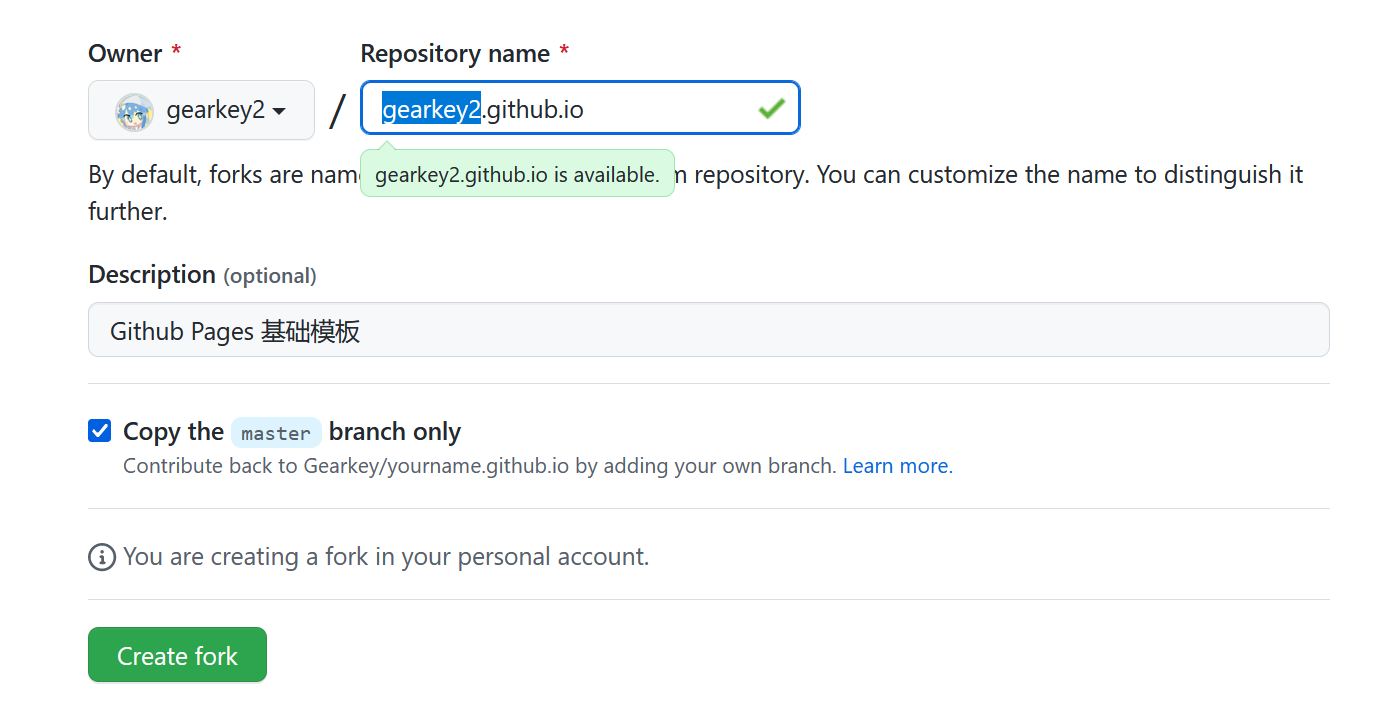Toggle Copy the master branch only checkbox
The image size is (1397, 707).
point(100,431)
